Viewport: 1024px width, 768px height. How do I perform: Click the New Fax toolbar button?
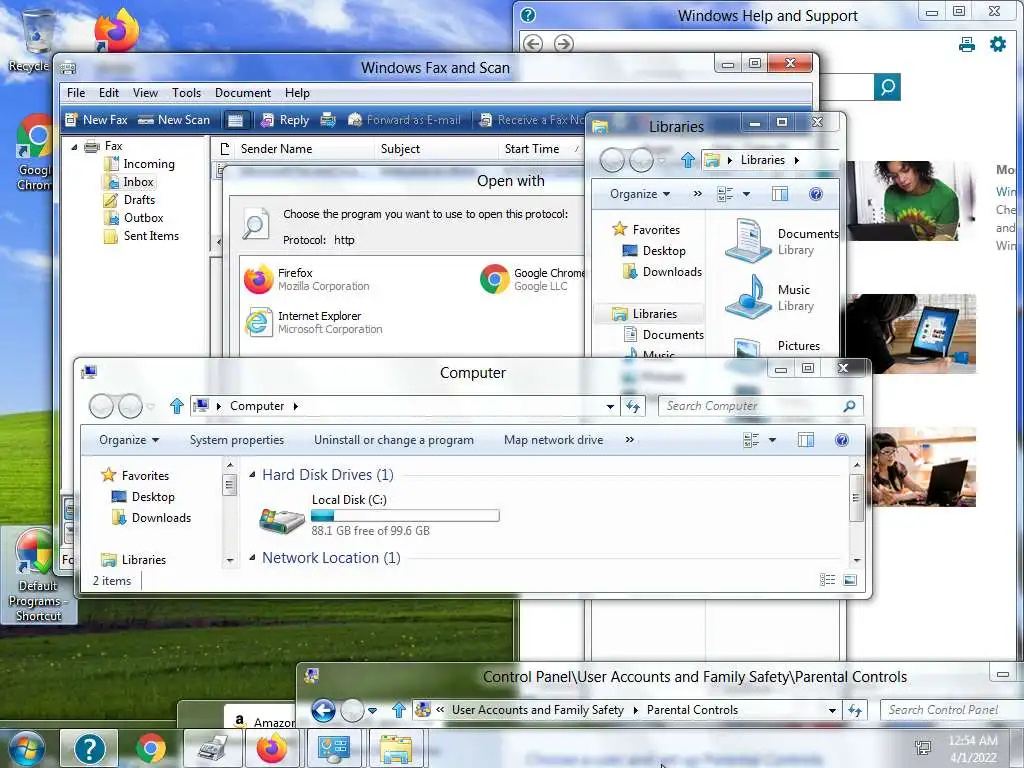[x=97, y=120]
